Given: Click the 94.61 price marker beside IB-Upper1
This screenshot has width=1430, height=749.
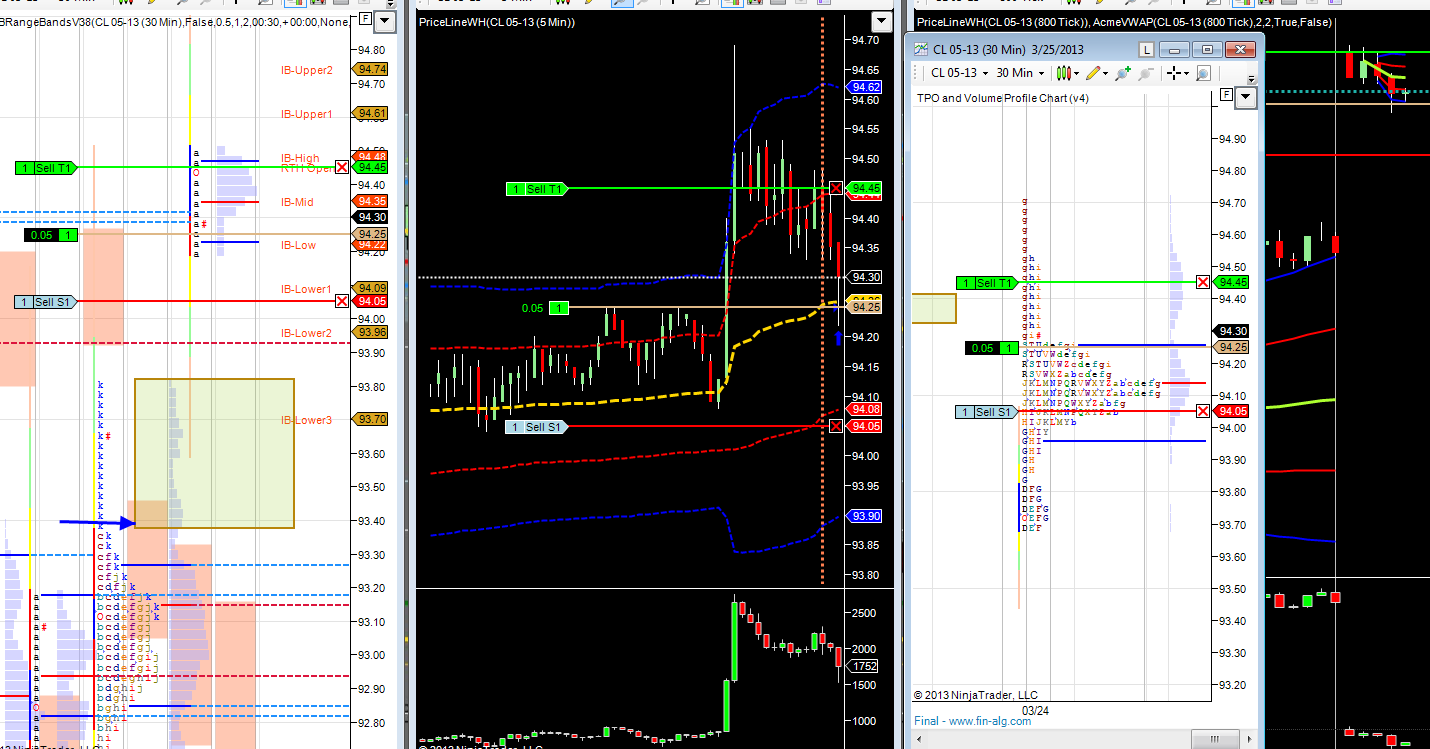Looking at the screenshot, I should pyautogui.click(x=371, y=113).
